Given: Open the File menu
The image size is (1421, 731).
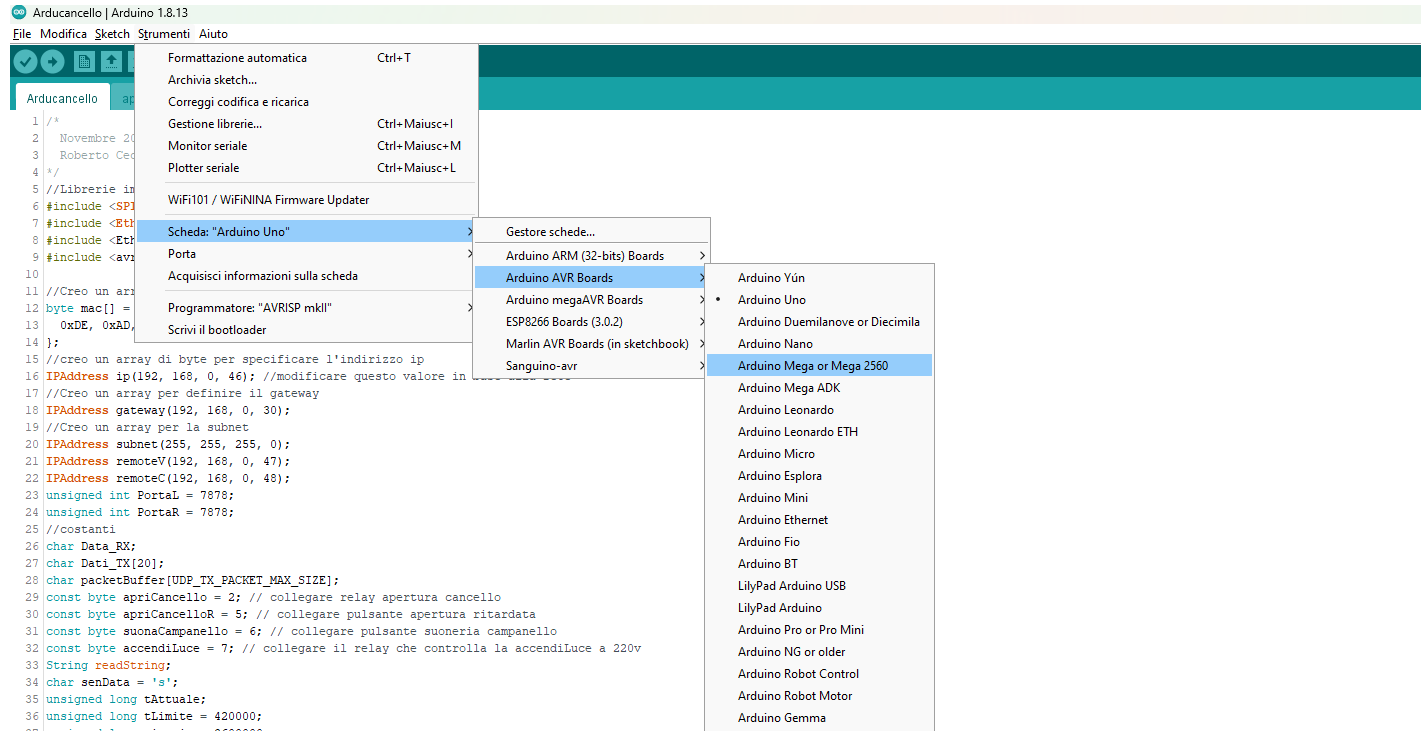Looking at the screenshot, I should 22,34.
